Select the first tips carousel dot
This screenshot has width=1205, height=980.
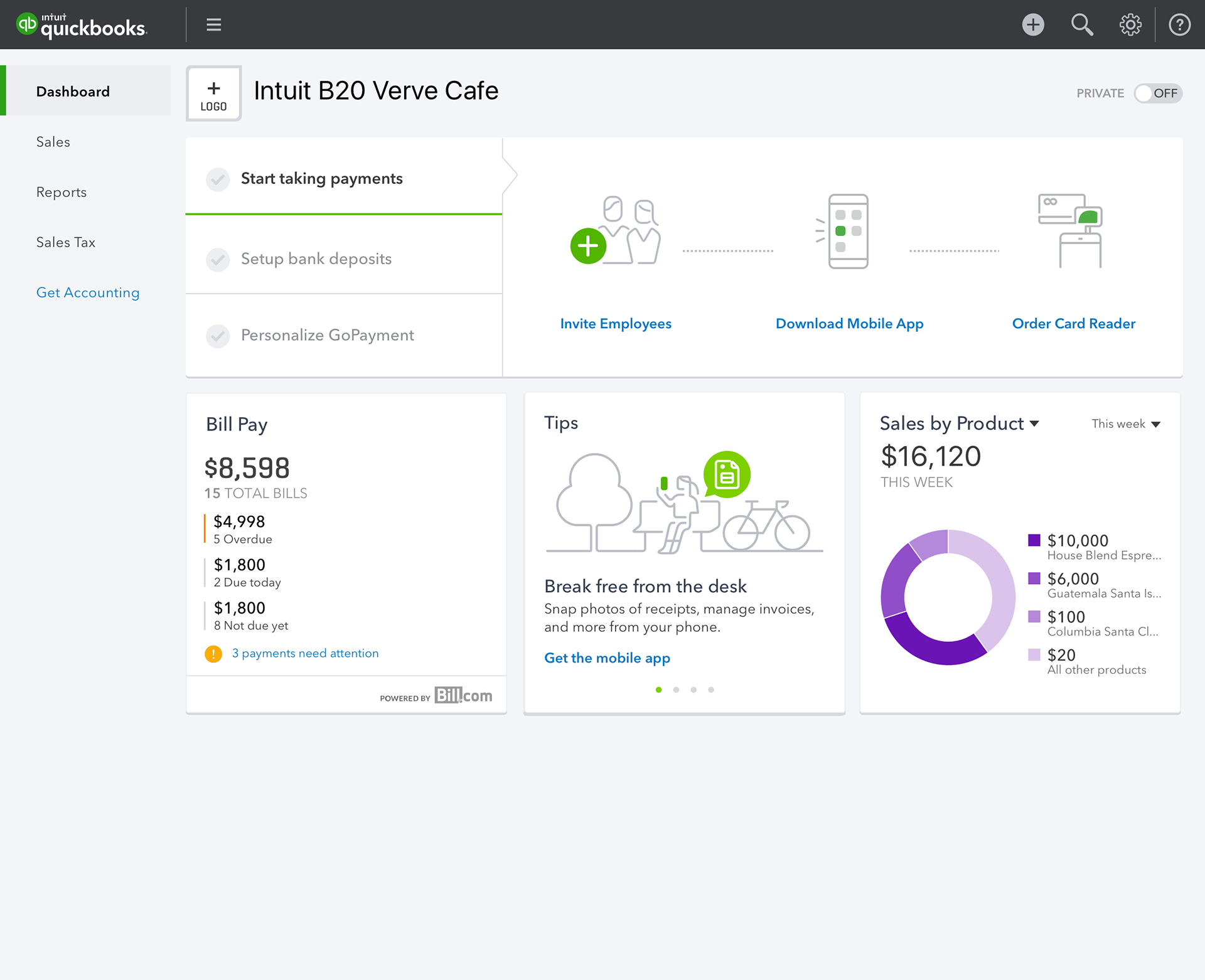658,690
